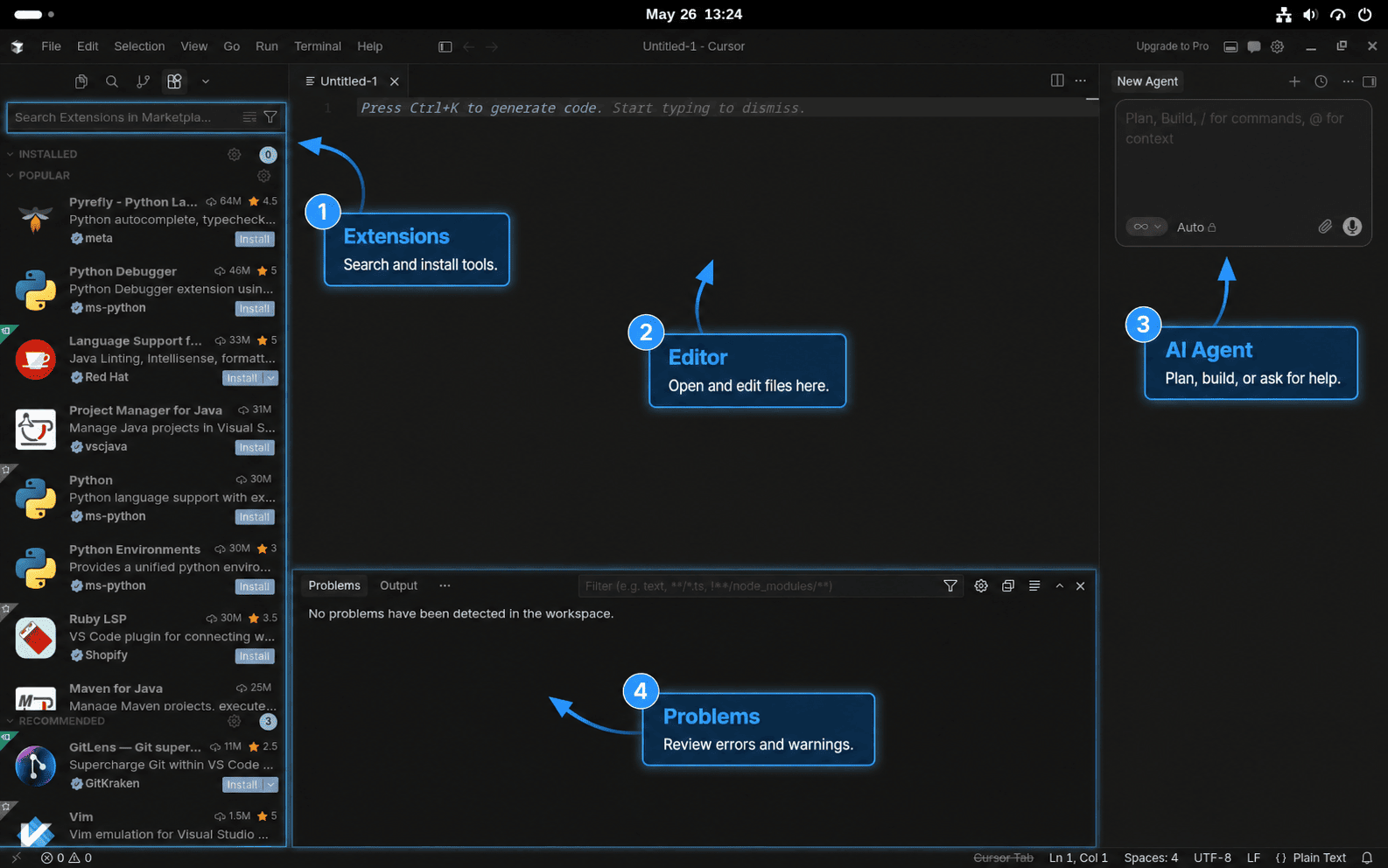
Task: Open the File menu
Action: pos(52,46)
